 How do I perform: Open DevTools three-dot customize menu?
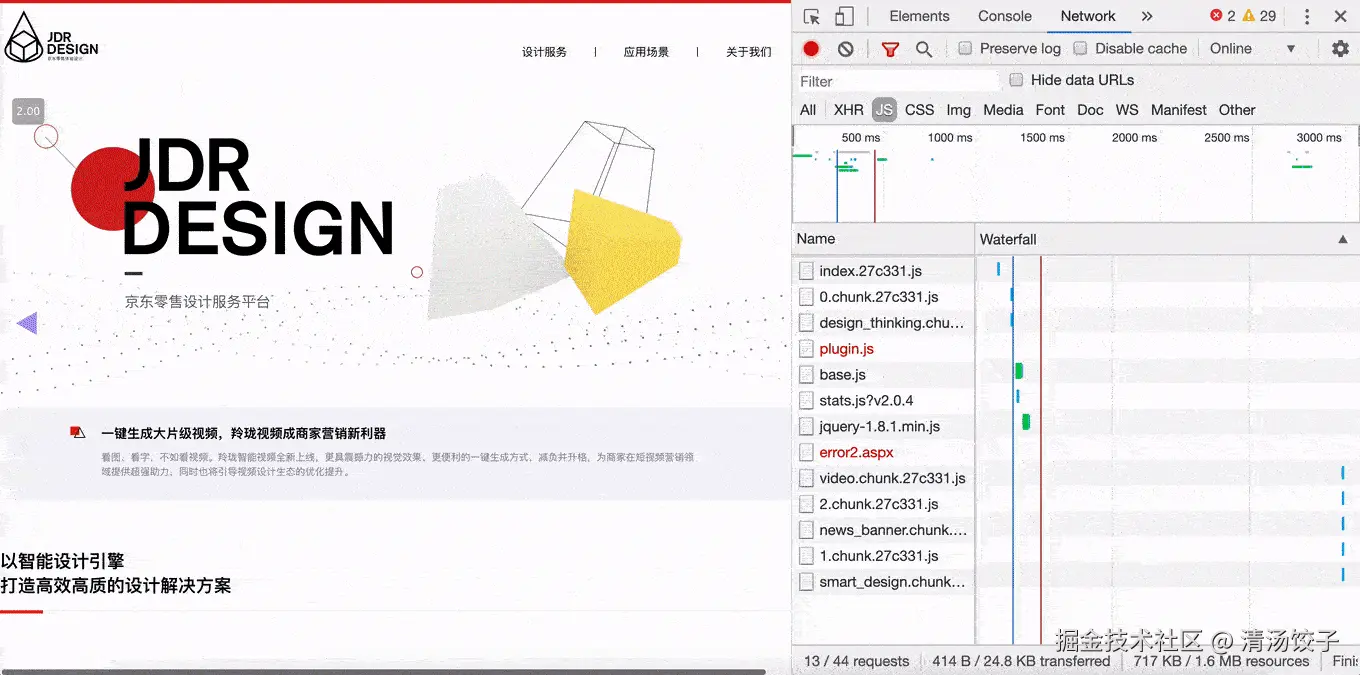(1307, 17)
